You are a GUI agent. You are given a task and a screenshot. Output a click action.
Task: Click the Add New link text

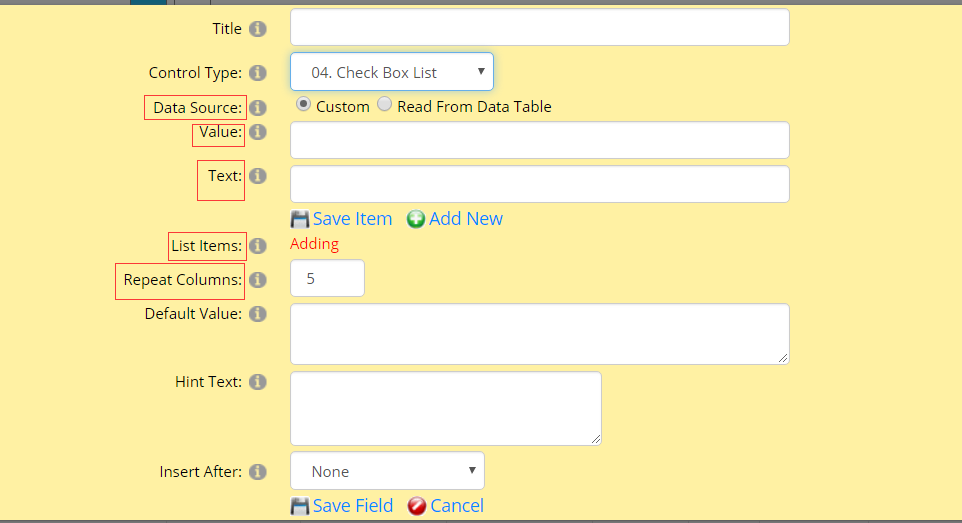(466, 219)
